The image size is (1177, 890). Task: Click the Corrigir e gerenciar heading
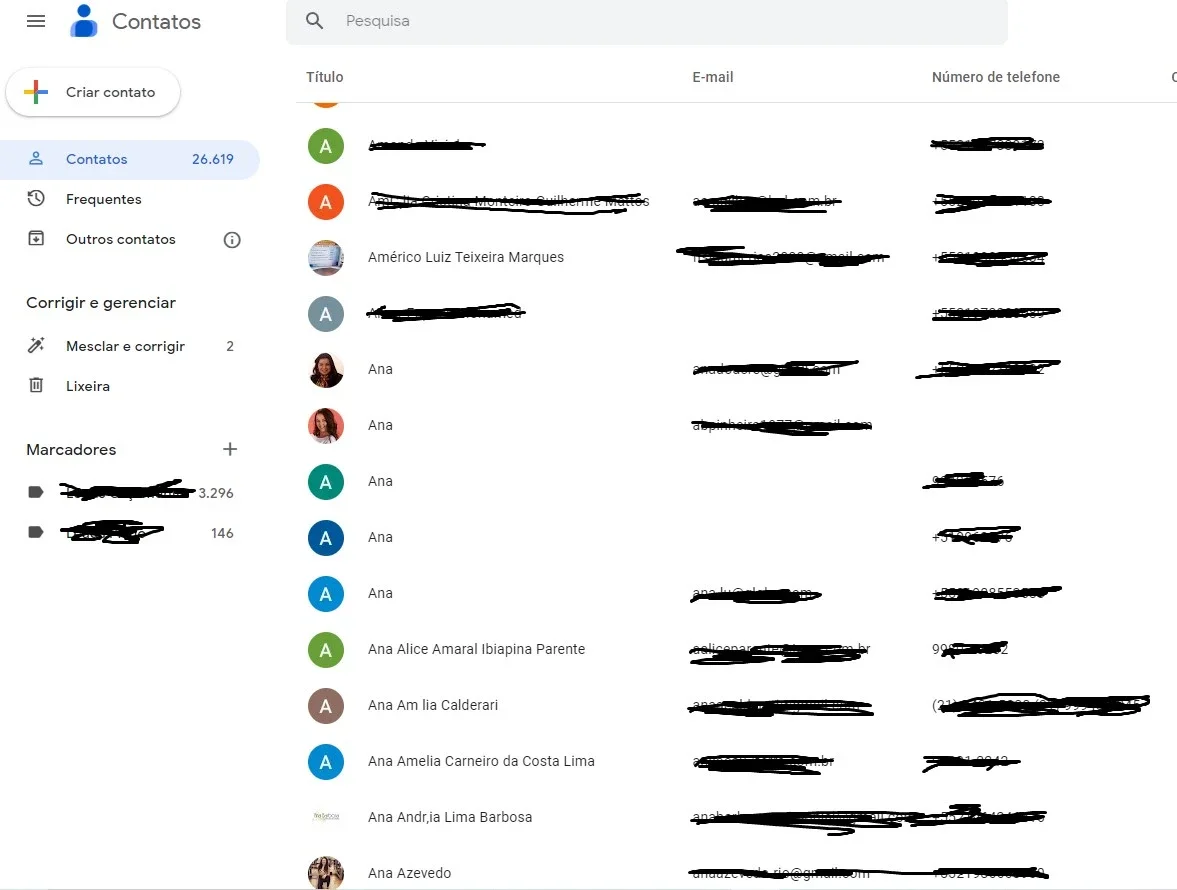(x=101, y=302)
